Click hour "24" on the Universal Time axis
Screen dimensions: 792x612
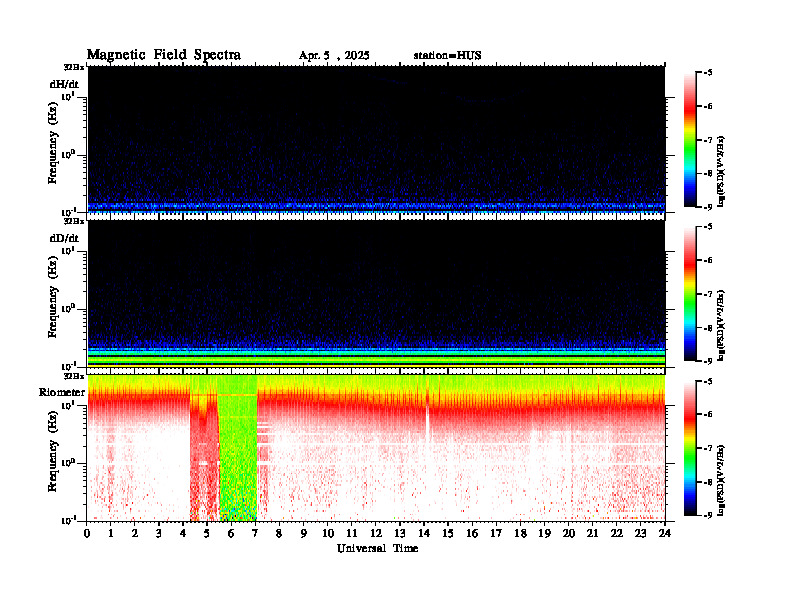(665, 533)
